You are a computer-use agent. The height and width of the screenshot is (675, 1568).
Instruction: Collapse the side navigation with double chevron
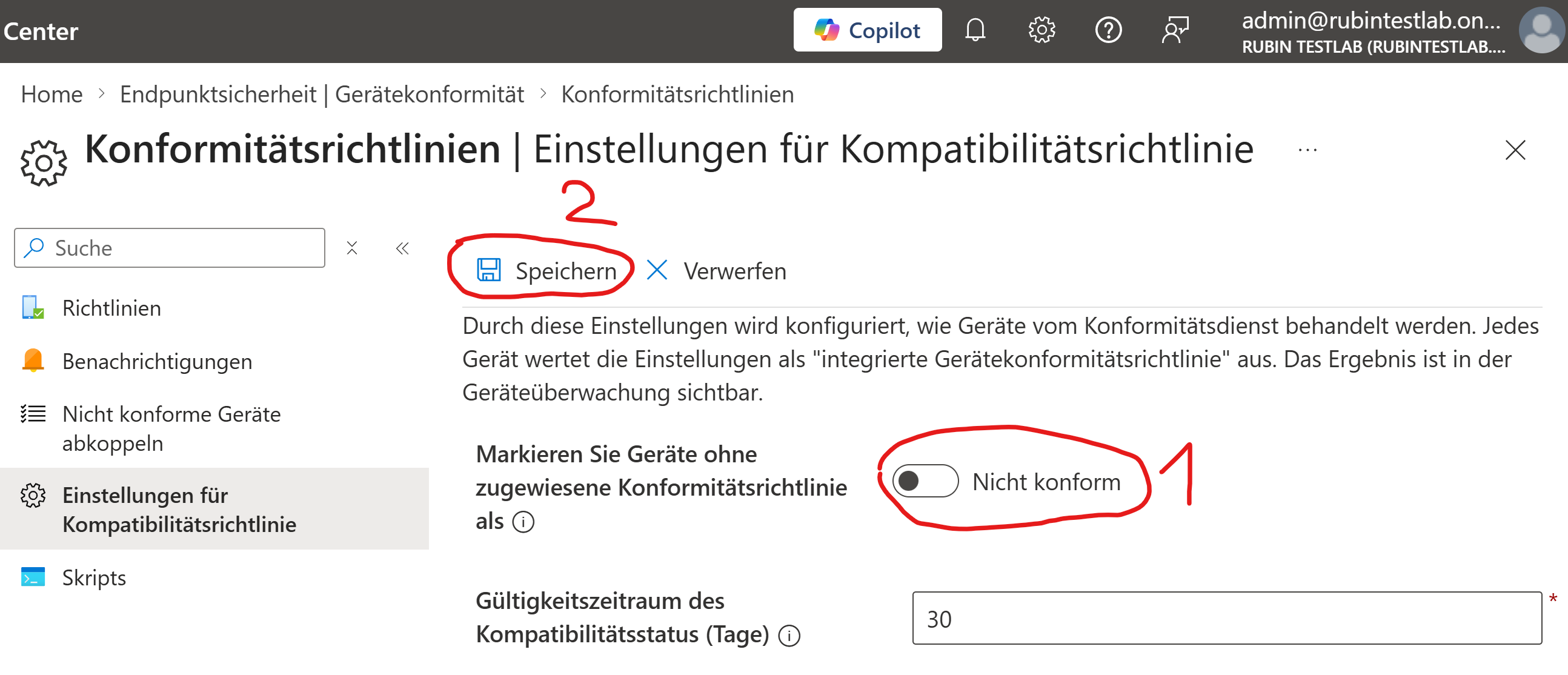(402, 248)
